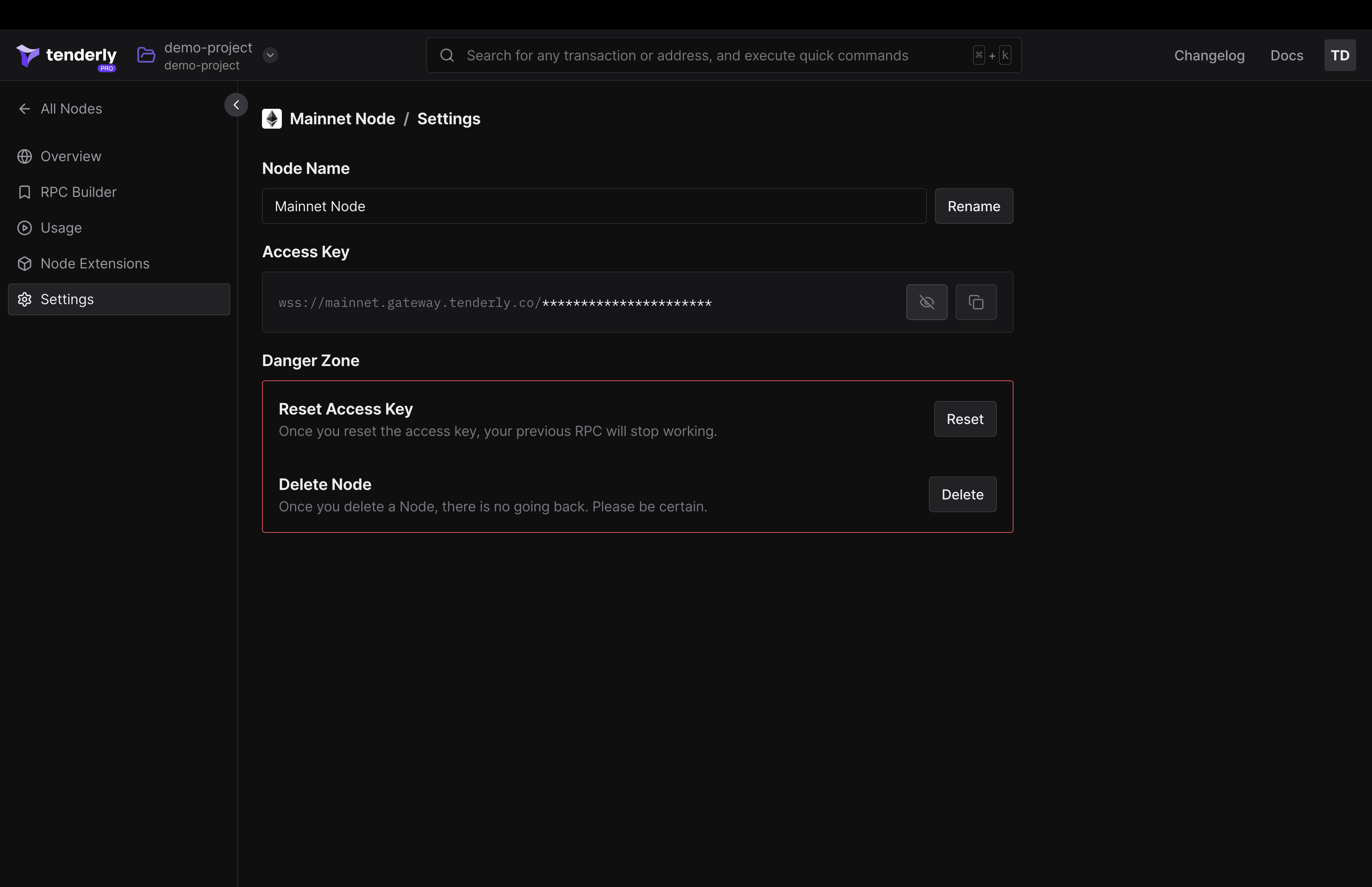Click the Node Extensions cube icon

tap(24, 264)
